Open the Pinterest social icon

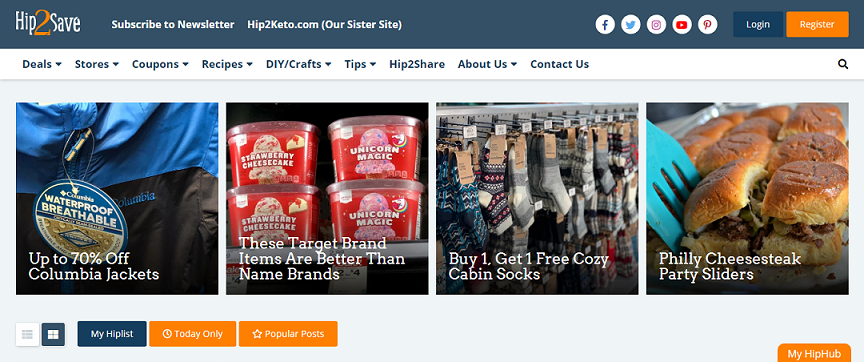(x=708, y=25)
